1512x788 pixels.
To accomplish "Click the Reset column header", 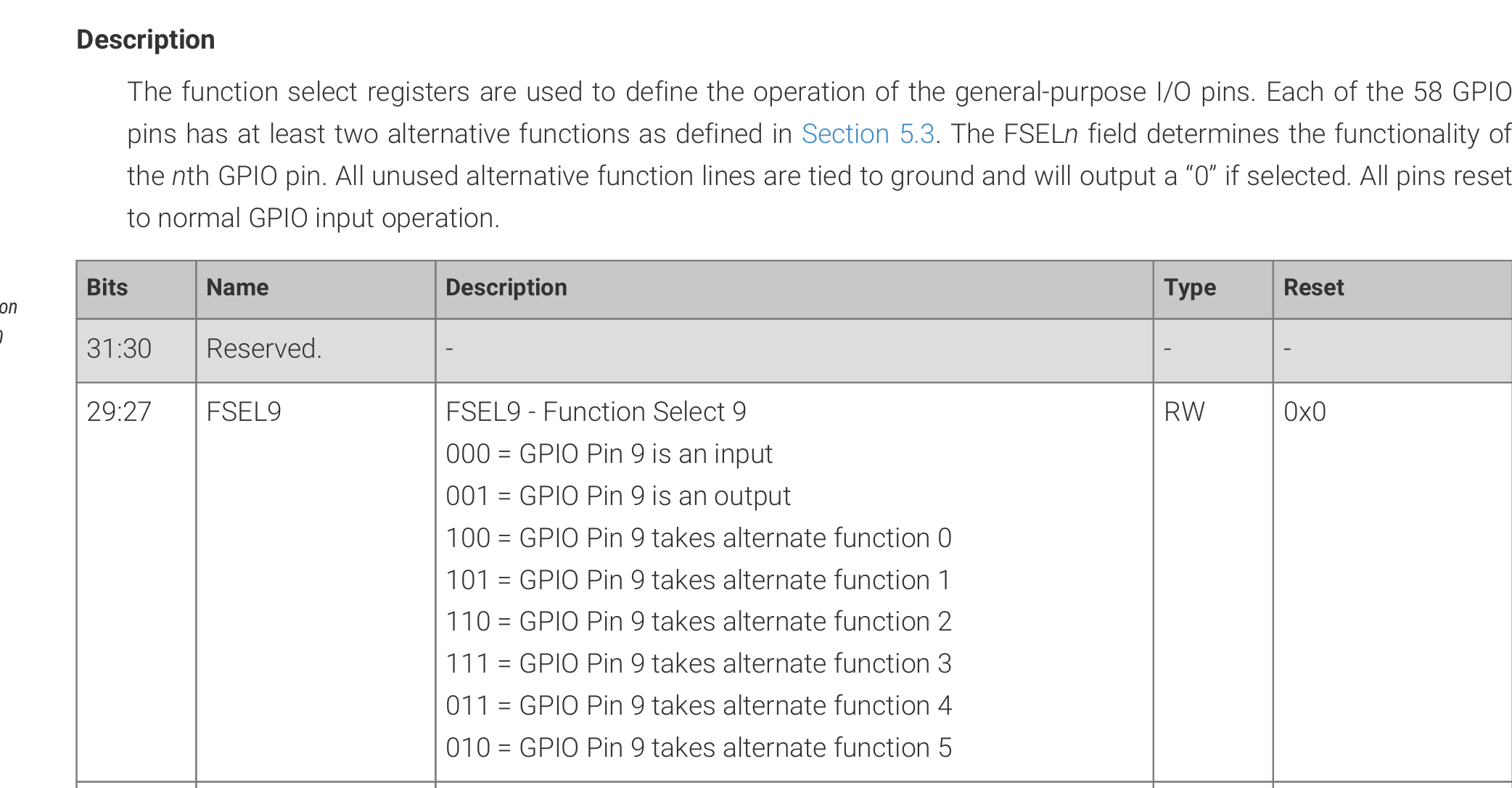I will click(1313, 288).
